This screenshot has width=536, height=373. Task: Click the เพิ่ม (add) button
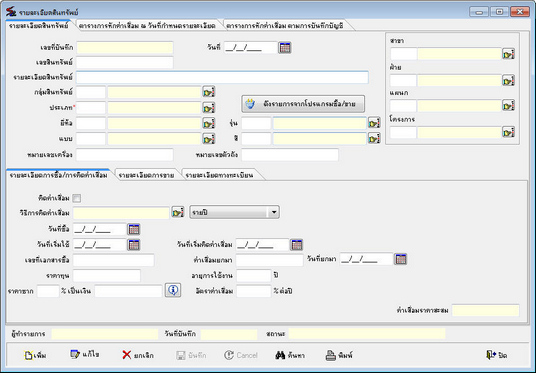click(35, 355)
